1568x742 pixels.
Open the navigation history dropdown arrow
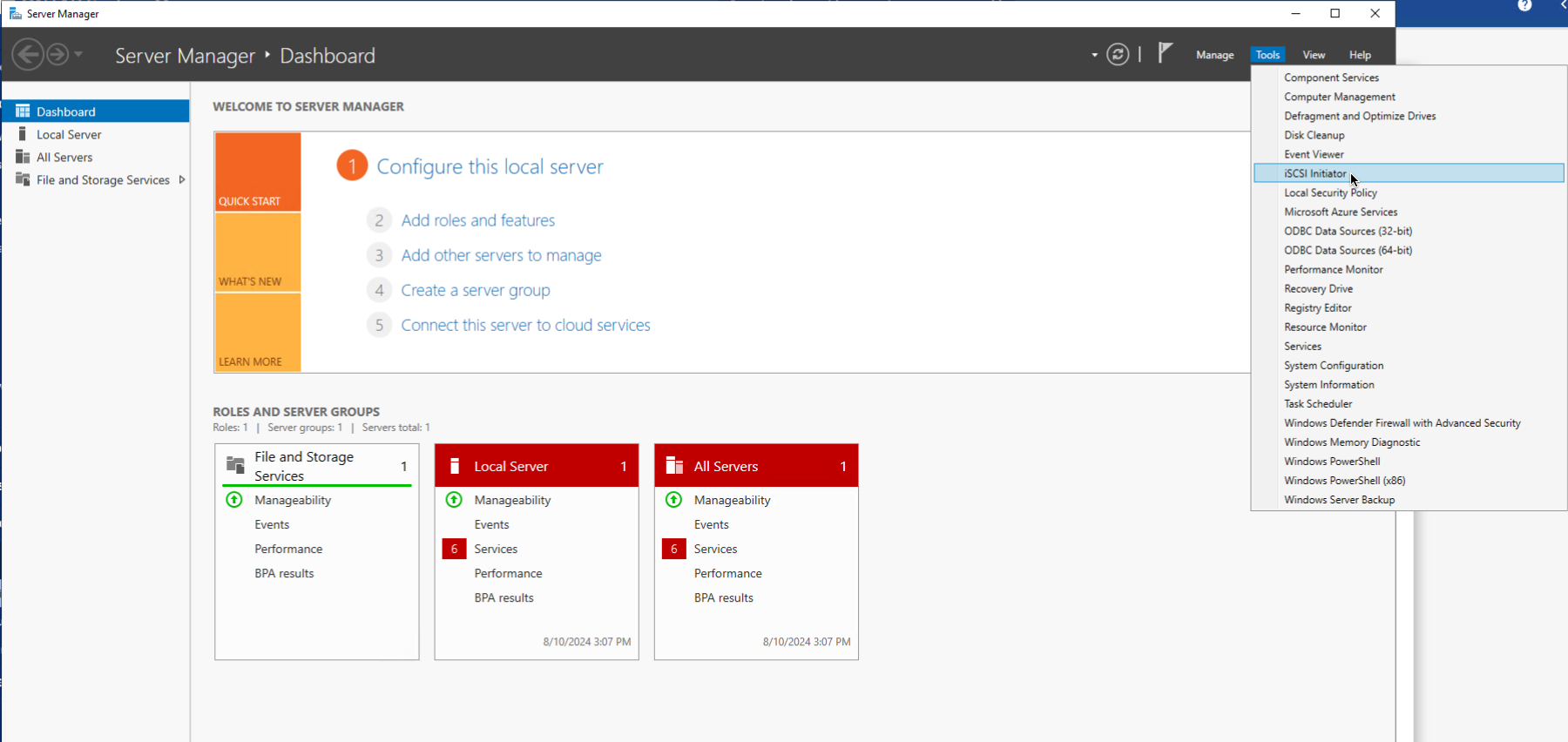(78, 55)
